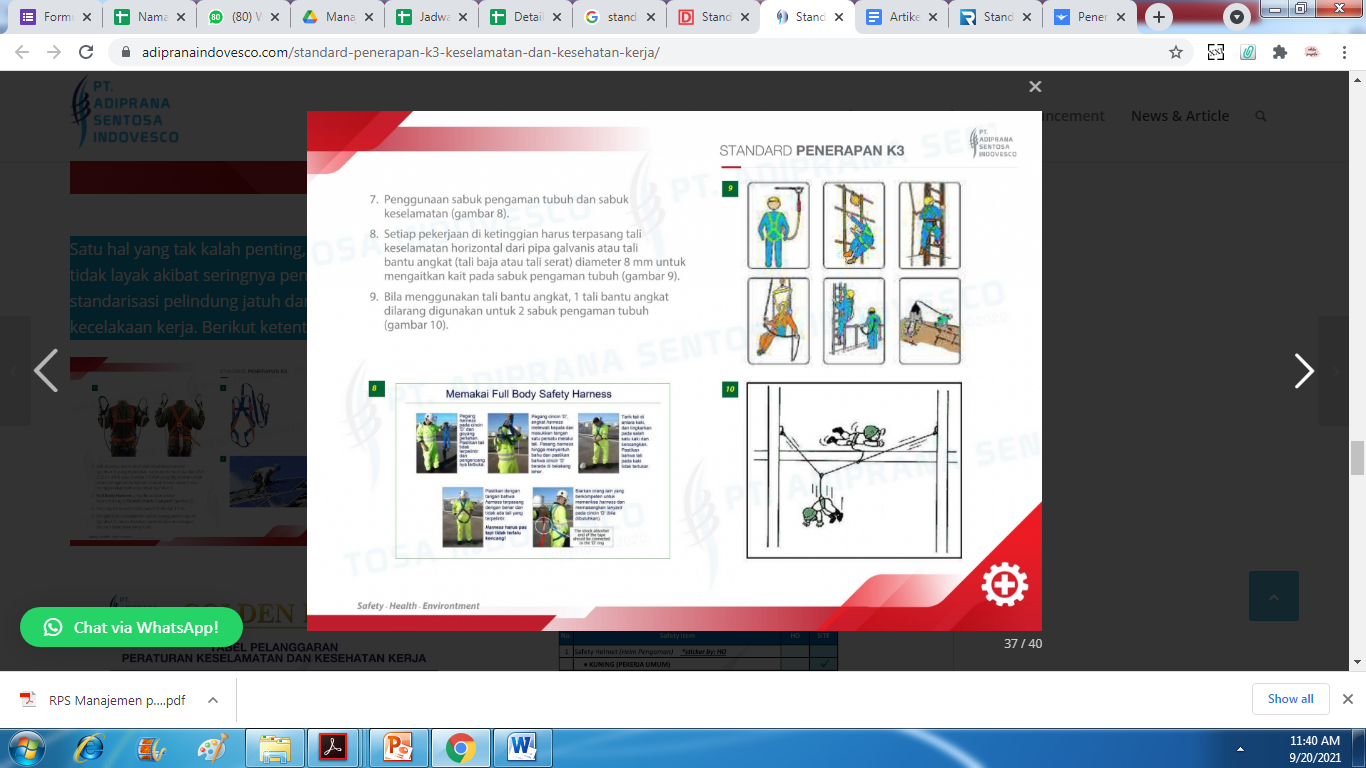This screenshot has height=768, width=1366.
Task: Show hidden system tray icons
Action: 1240,749
